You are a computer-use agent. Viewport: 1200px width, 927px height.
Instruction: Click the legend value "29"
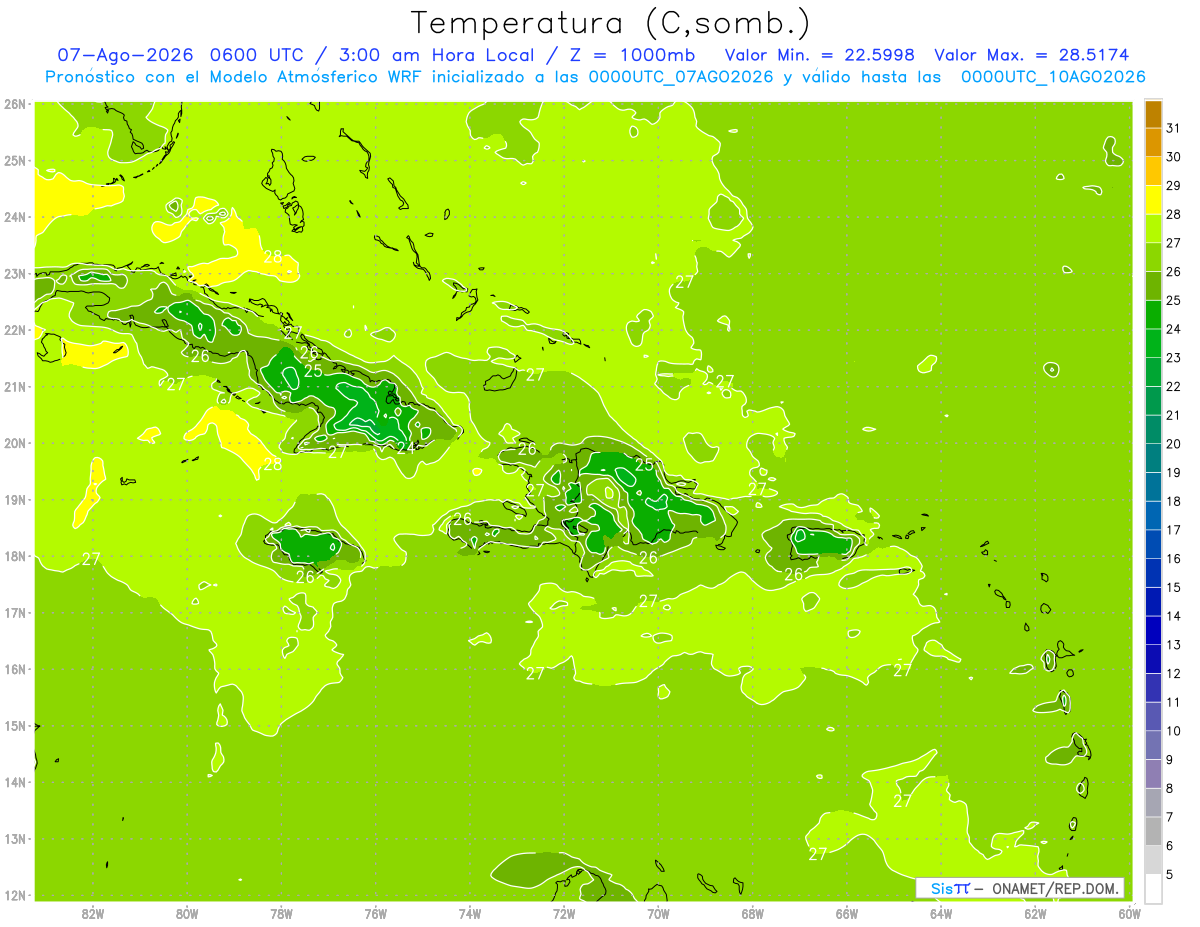point(1174,185)
